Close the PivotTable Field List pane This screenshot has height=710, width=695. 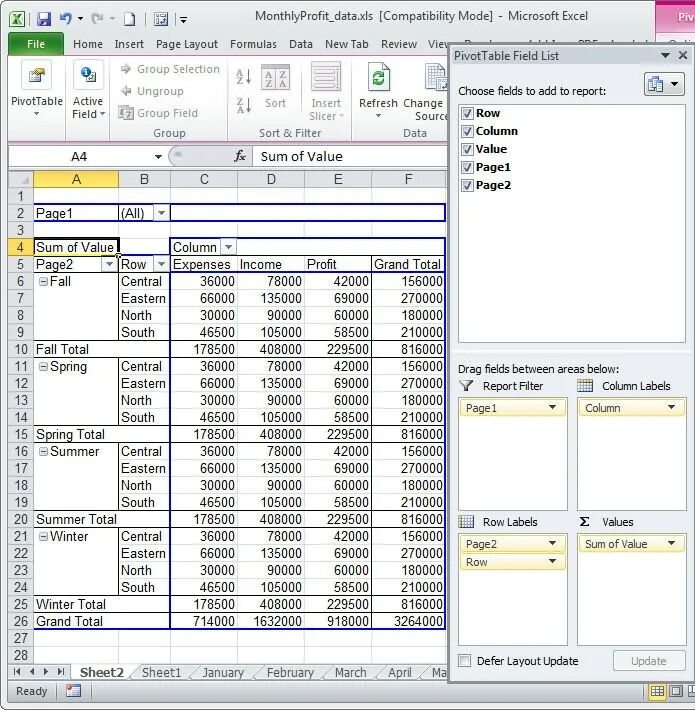(x=683, y=56)
